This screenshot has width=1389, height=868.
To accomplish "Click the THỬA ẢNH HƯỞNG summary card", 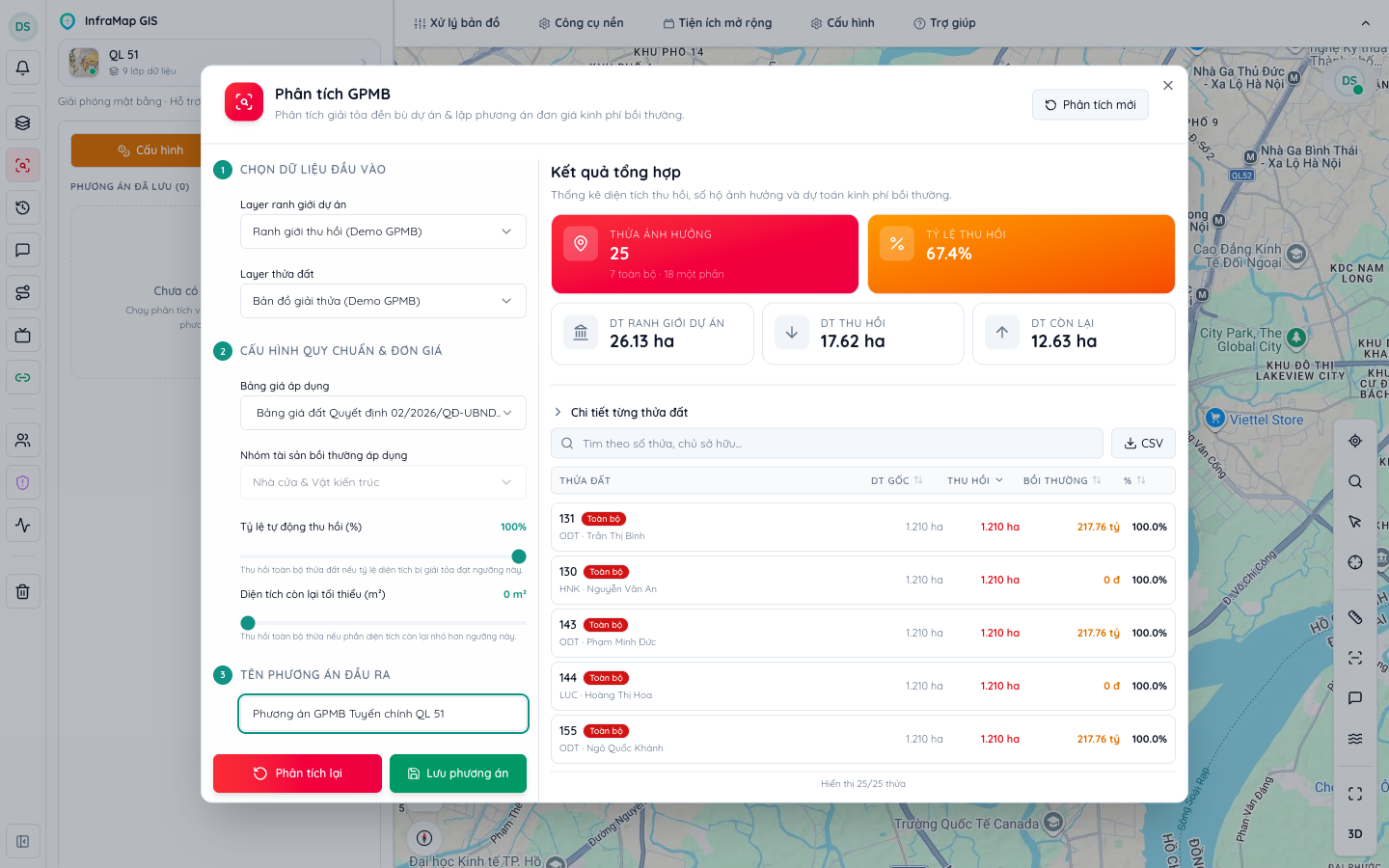I will (705, 254).
